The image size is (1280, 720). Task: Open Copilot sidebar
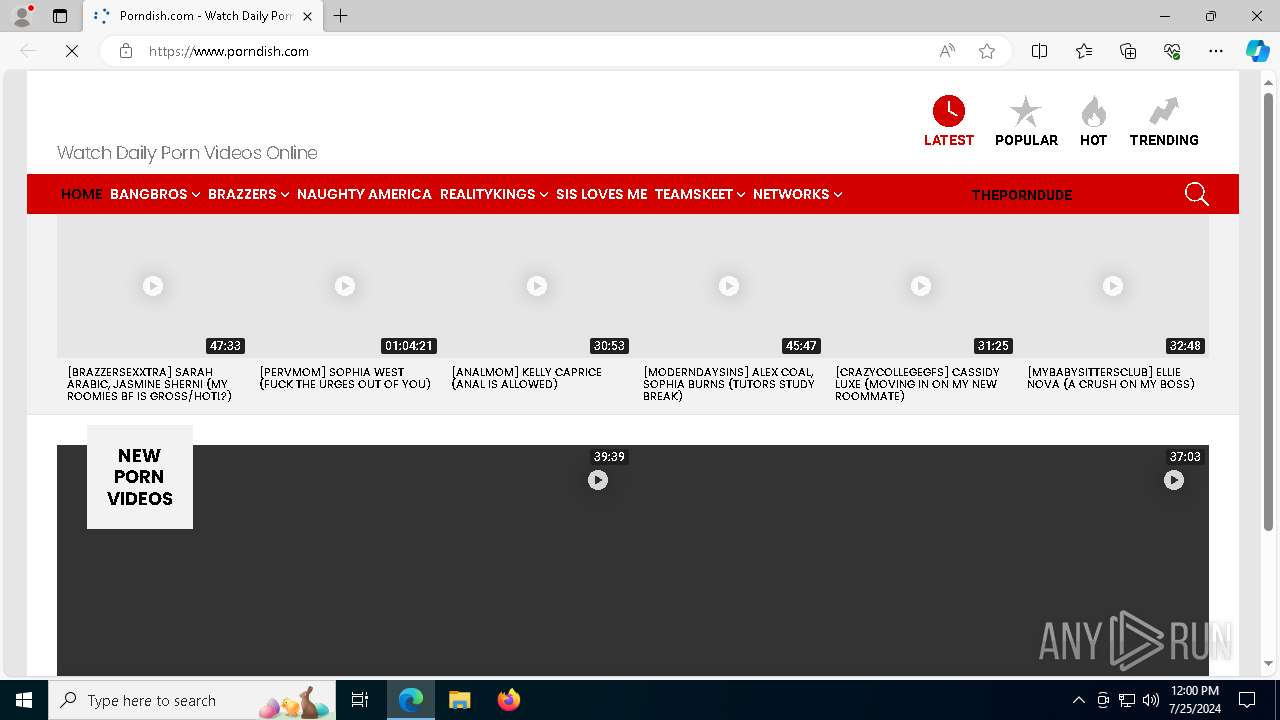coord(1257,51)
